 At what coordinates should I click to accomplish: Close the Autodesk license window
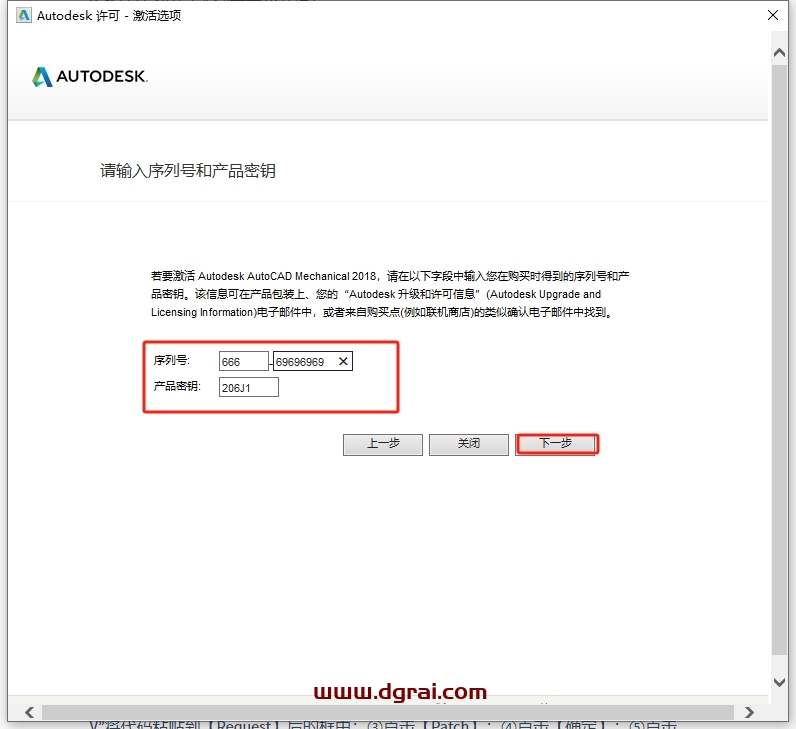tap(773, 15)
